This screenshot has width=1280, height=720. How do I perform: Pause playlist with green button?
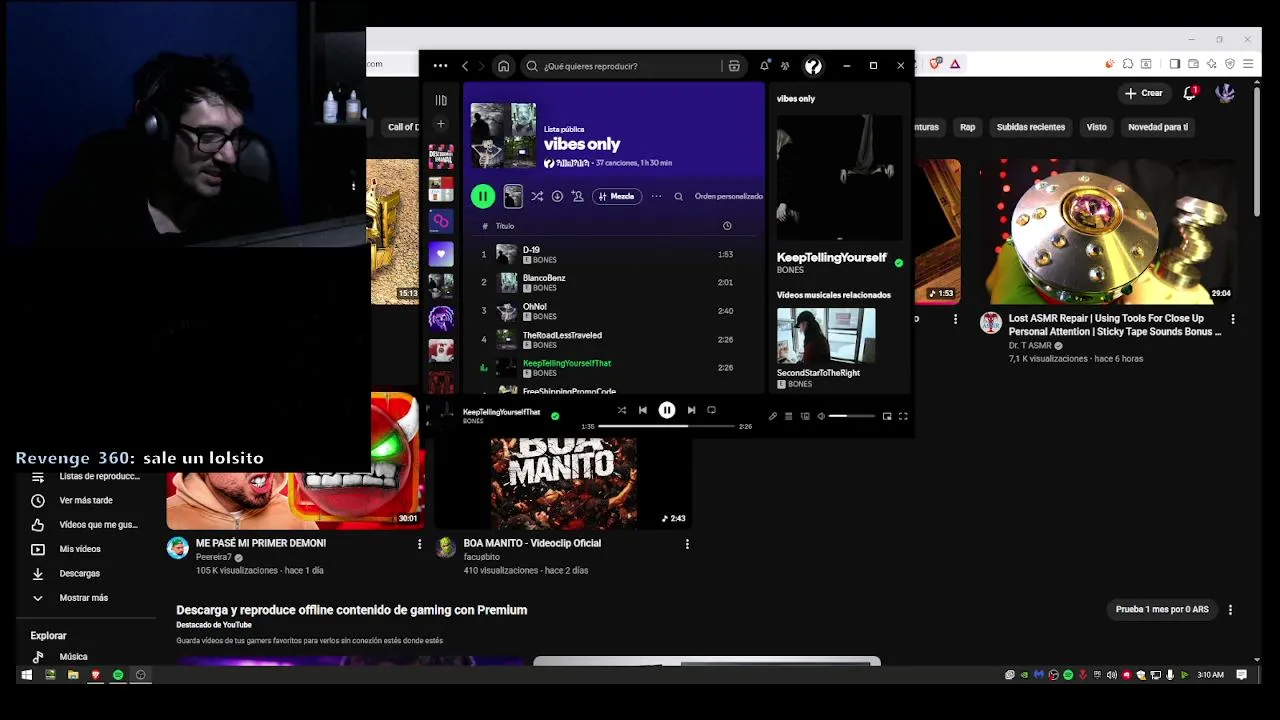click(483, 197)
